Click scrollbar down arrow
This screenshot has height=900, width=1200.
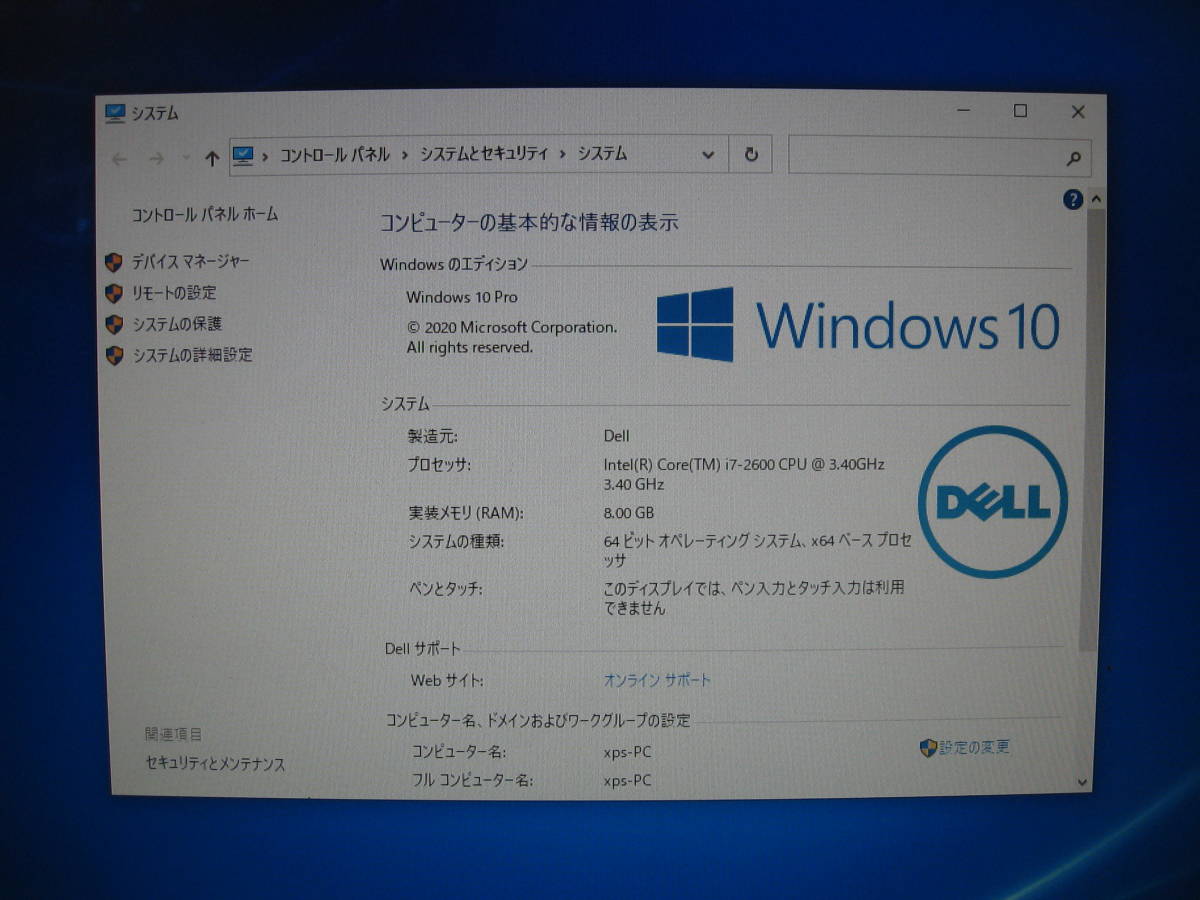click(x=1084, y=782)
